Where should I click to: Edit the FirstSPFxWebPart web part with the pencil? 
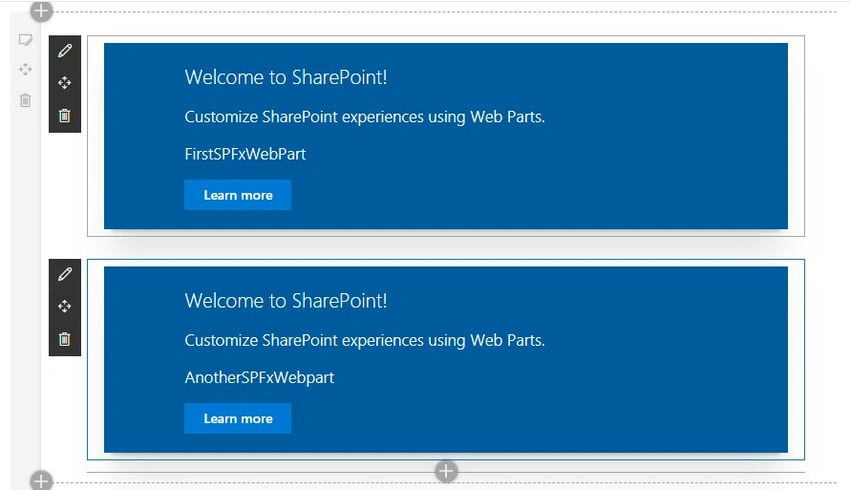click(65, 51)
